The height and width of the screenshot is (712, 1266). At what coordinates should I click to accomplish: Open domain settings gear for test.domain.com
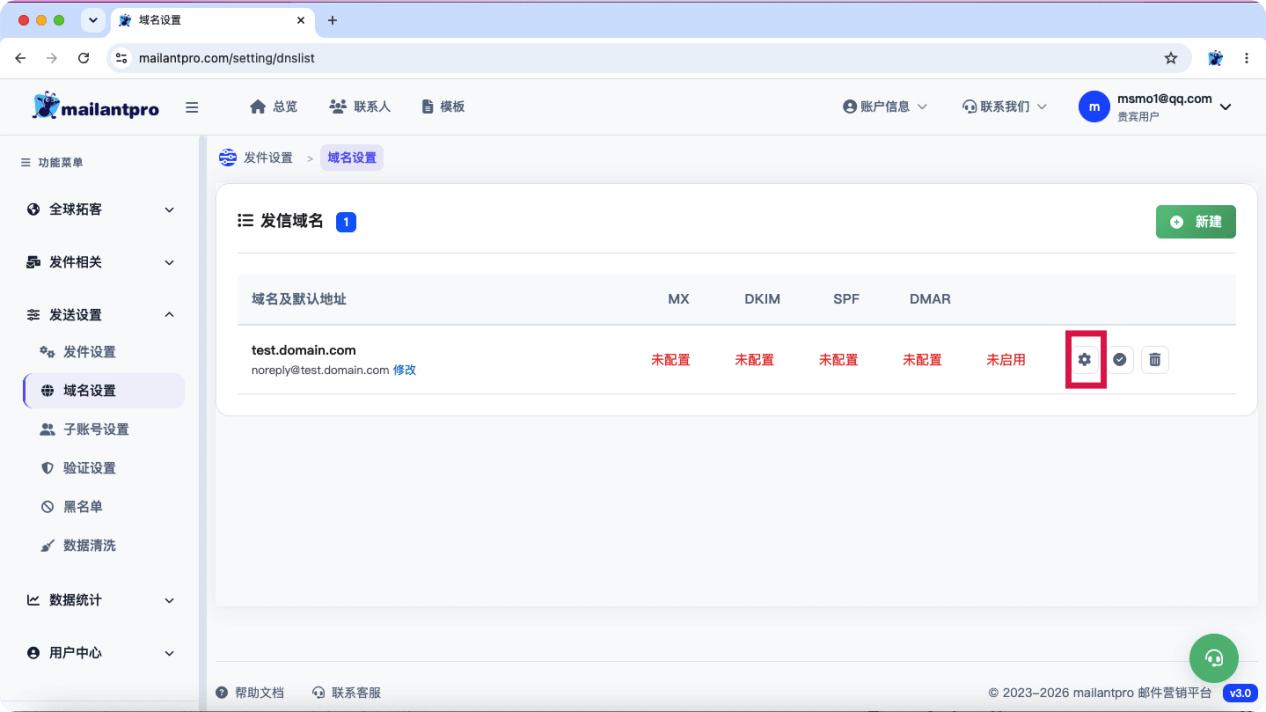pos(1085,360)
